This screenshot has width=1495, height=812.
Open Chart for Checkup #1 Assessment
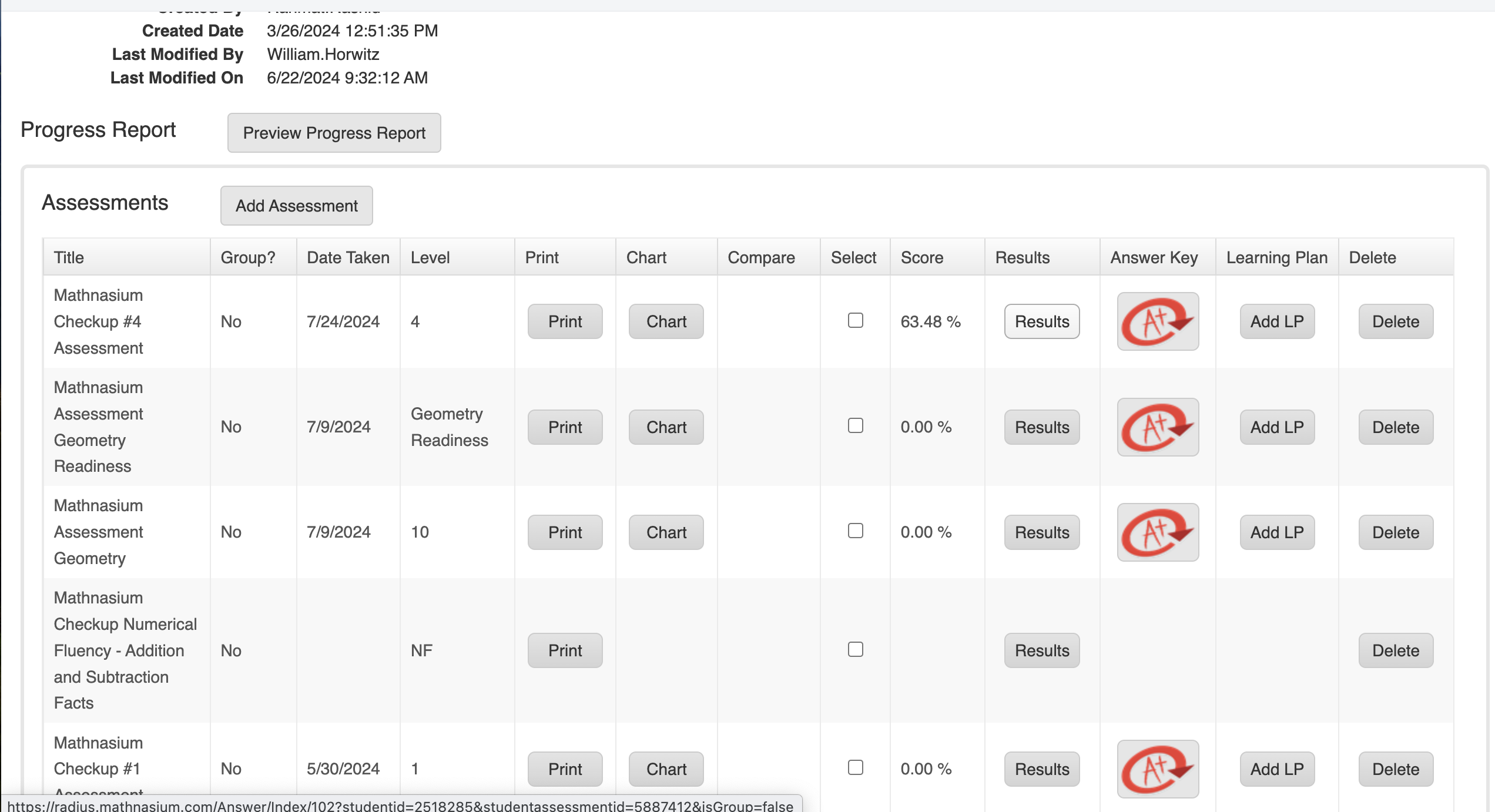(x=666, y=769)
